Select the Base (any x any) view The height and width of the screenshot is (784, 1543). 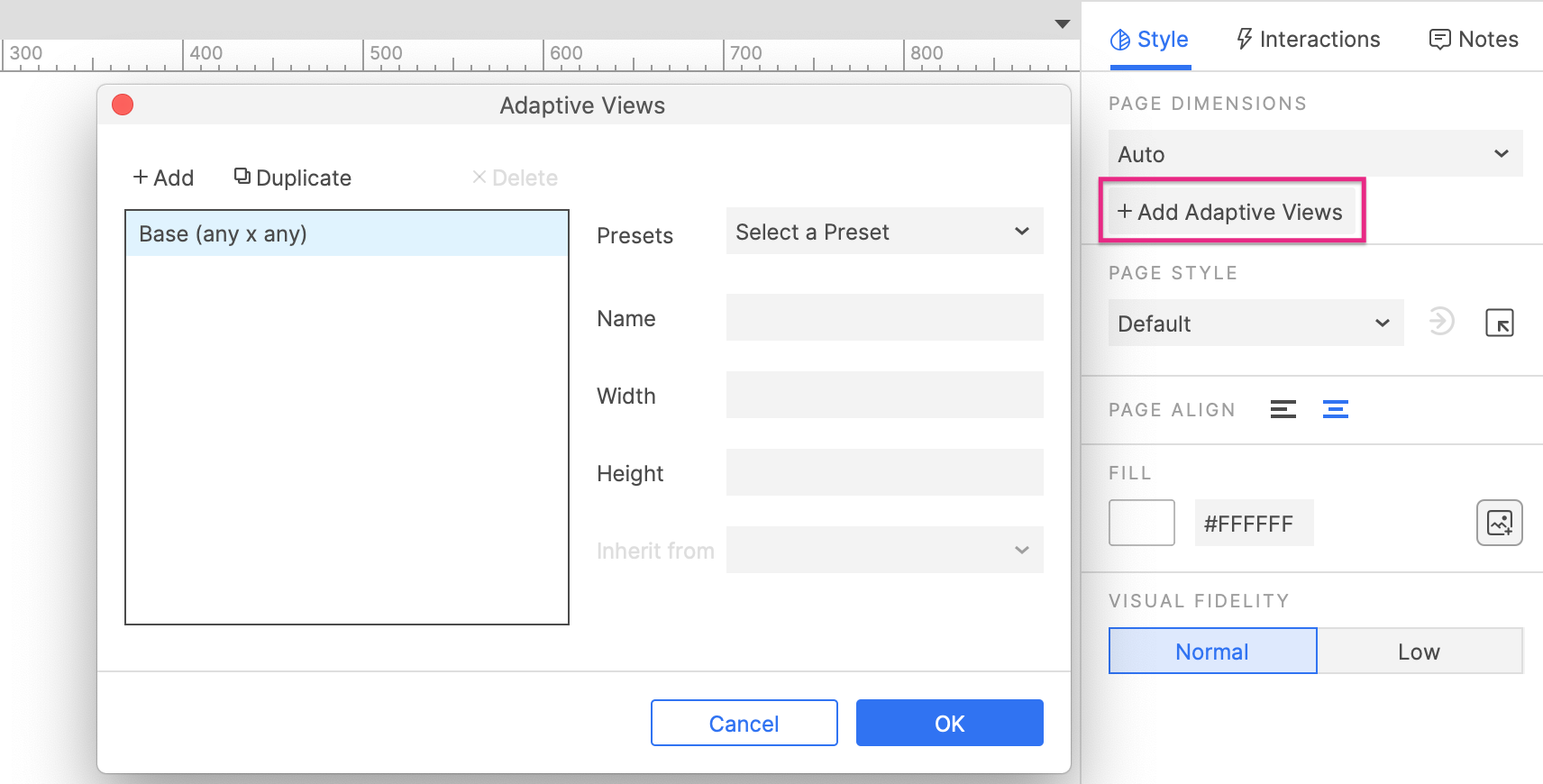pos(347,234)
